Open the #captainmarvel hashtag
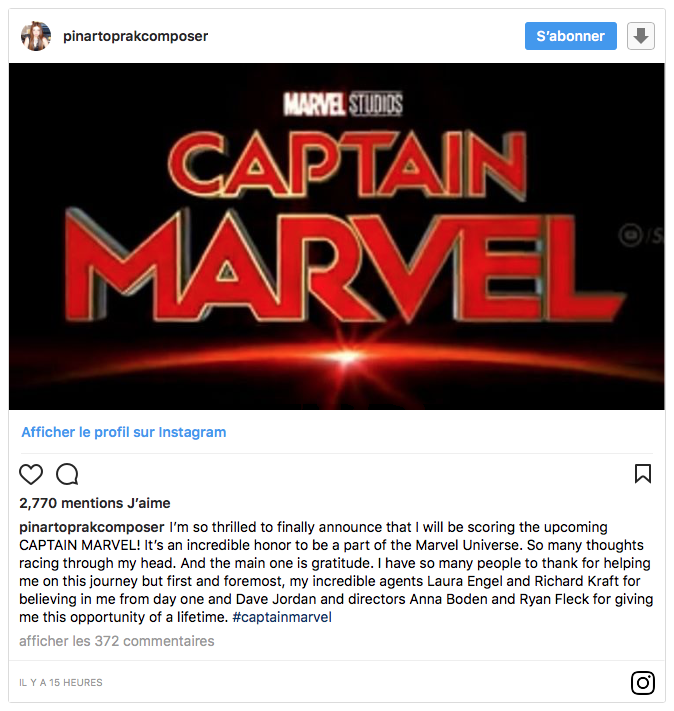 pyautogui.click(x=282, y=617)
